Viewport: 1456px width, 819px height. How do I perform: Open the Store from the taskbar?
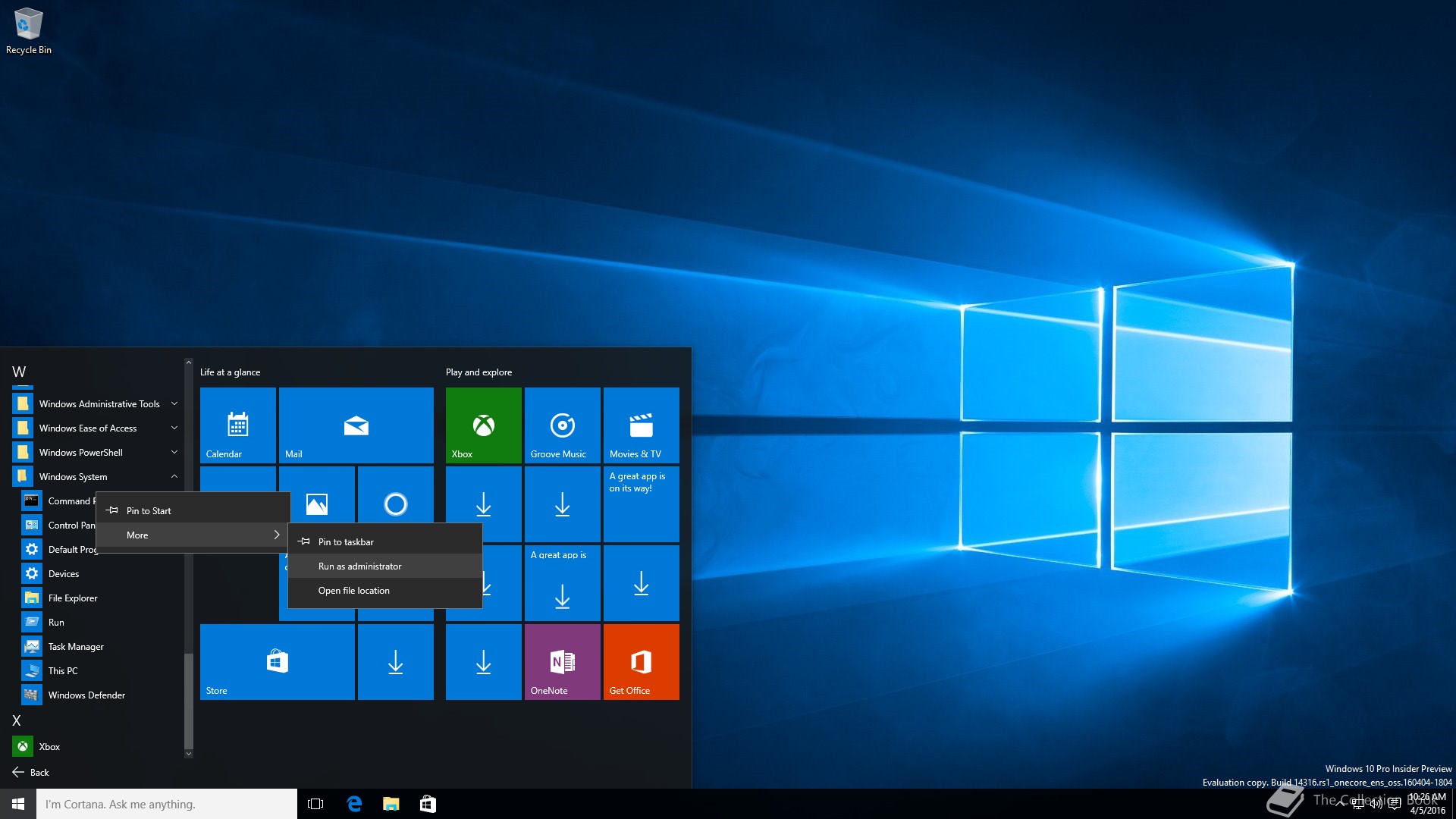click(428, 804)
